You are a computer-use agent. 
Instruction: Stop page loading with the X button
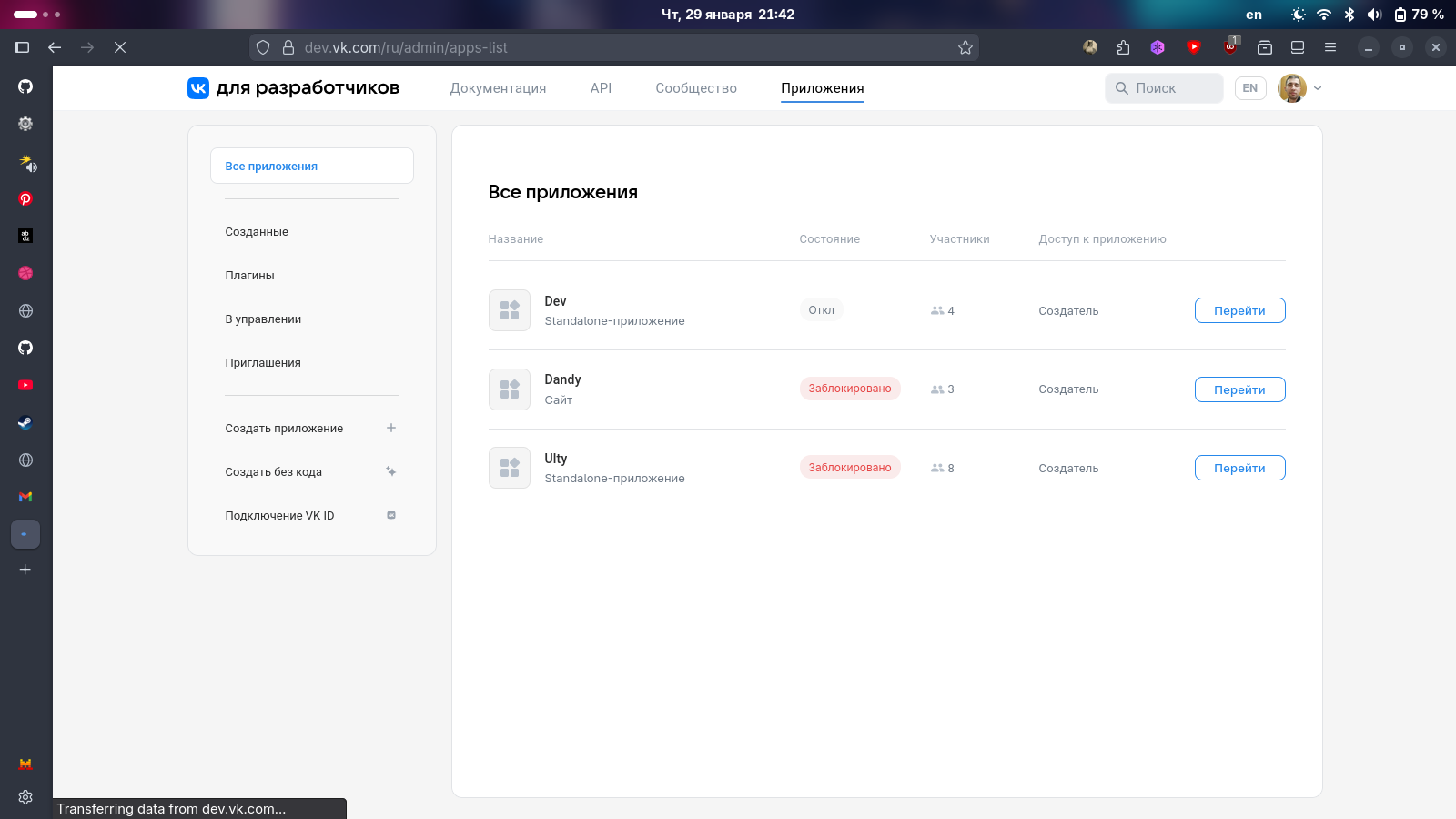point(120,47)
